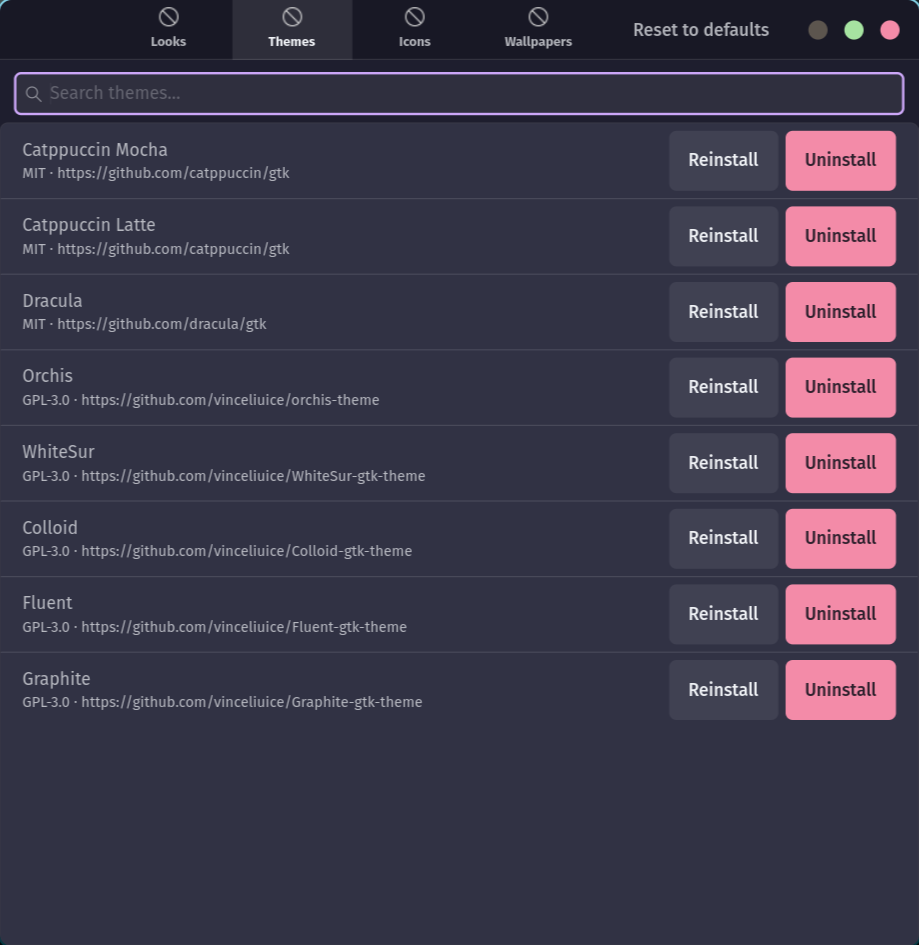Select the Graphite theme row
The width and height of the screenshot is (919, 945).
point(459,690)
